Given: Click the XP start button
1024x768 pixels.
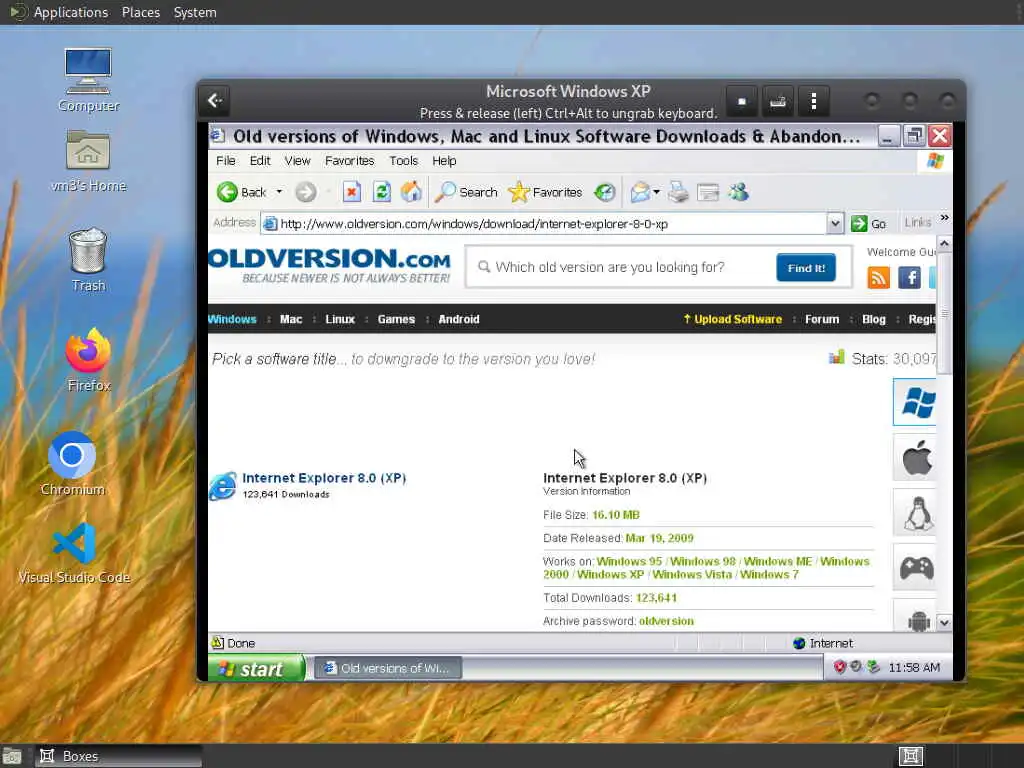Looking at the screenshot, I should (x=256, y=669).
